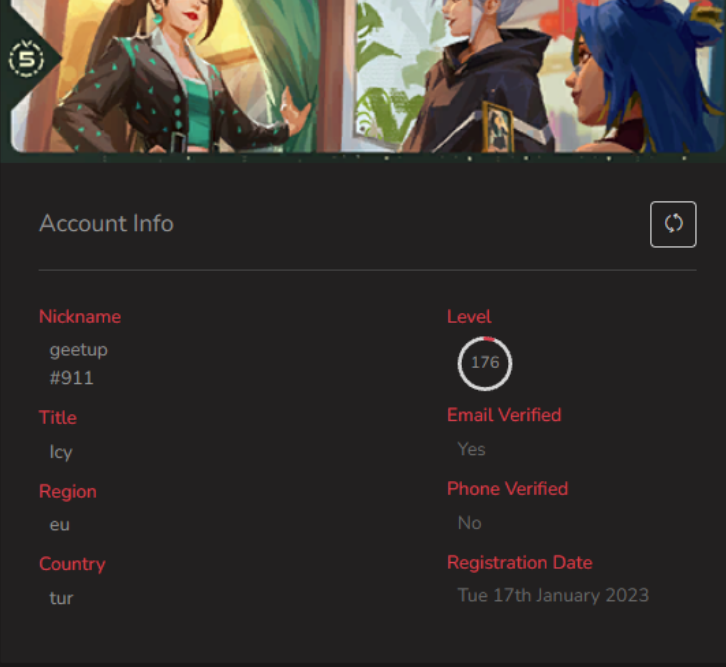
Task: Click the Phone Verified No value
Action: point(469,523)
